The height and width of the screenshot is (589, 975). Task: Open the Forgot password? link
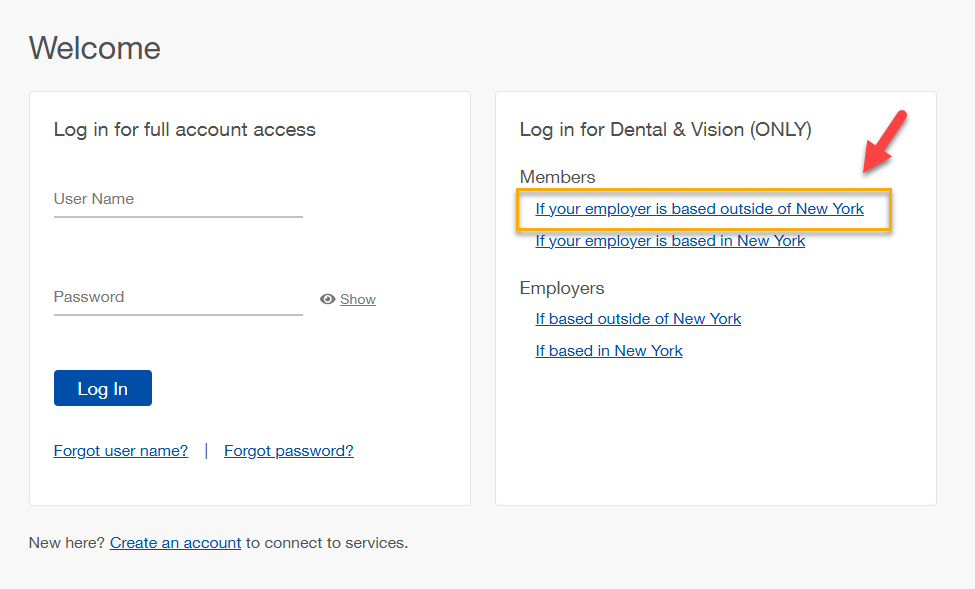pos(288,450)
